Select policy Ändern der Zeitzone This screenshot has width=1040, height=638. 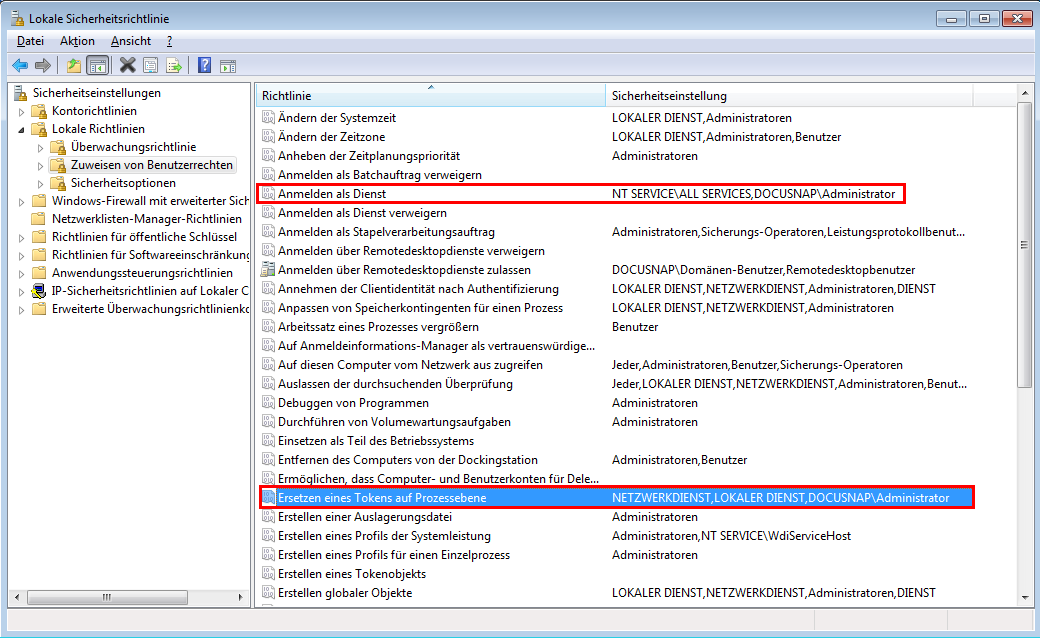coord(331,137)
